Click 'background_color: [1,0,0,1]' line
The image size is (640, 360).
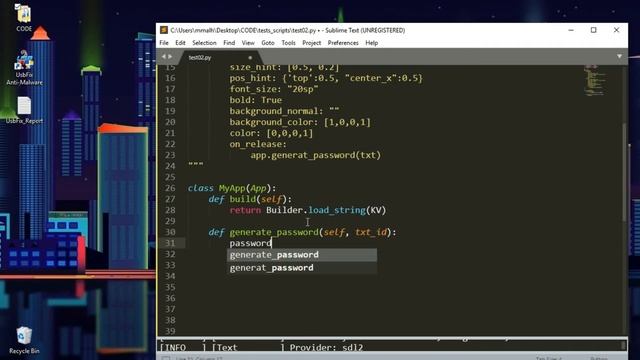pos(300,122)
